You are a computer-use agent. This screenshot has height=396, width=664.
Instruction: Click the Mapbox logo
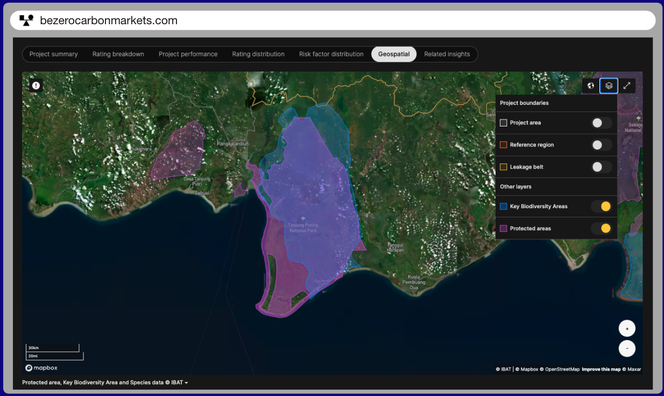pos(42,368)
